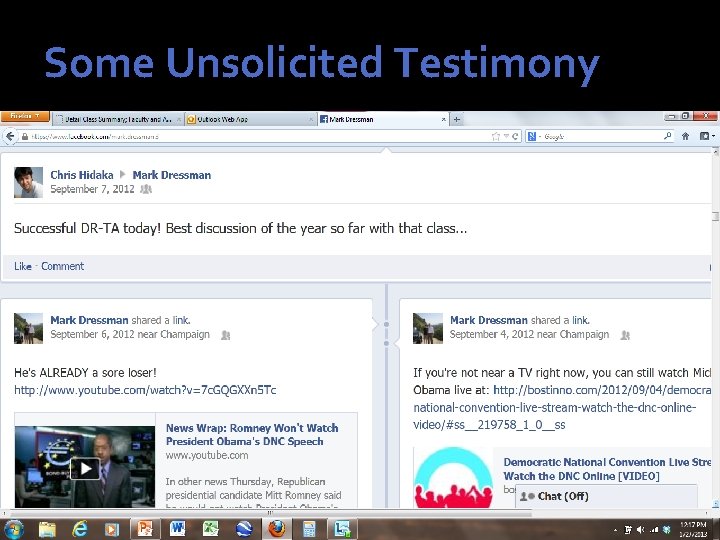Open the Windows Start button

pyautogui.click(x=13, y=529)
